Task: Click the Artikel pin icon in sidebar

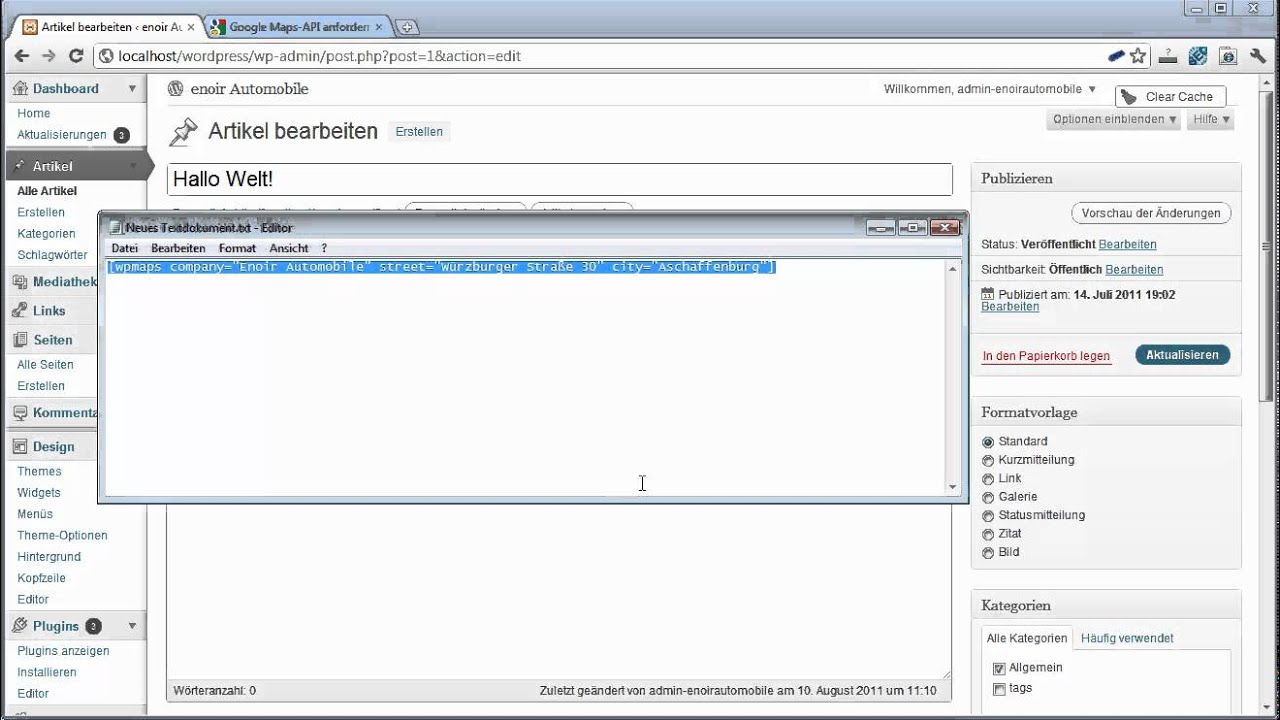Action: point(20,166)
